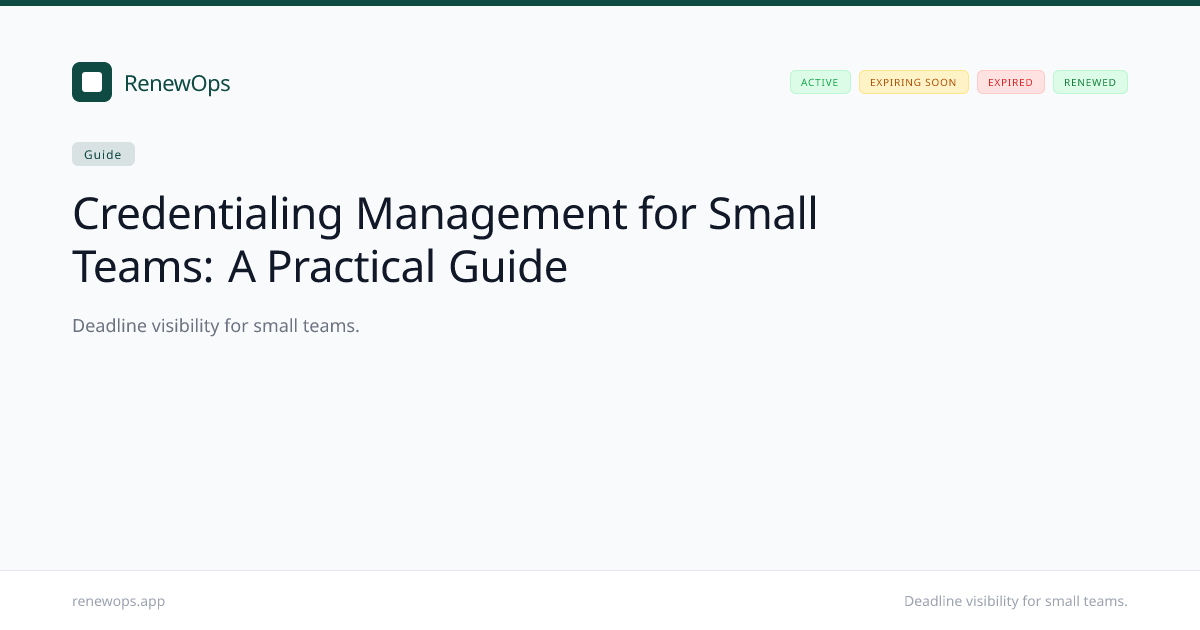Click the Credentialing Management guide headline
The height and width of the screenshot is (630, 1200).
pos(445,240)
